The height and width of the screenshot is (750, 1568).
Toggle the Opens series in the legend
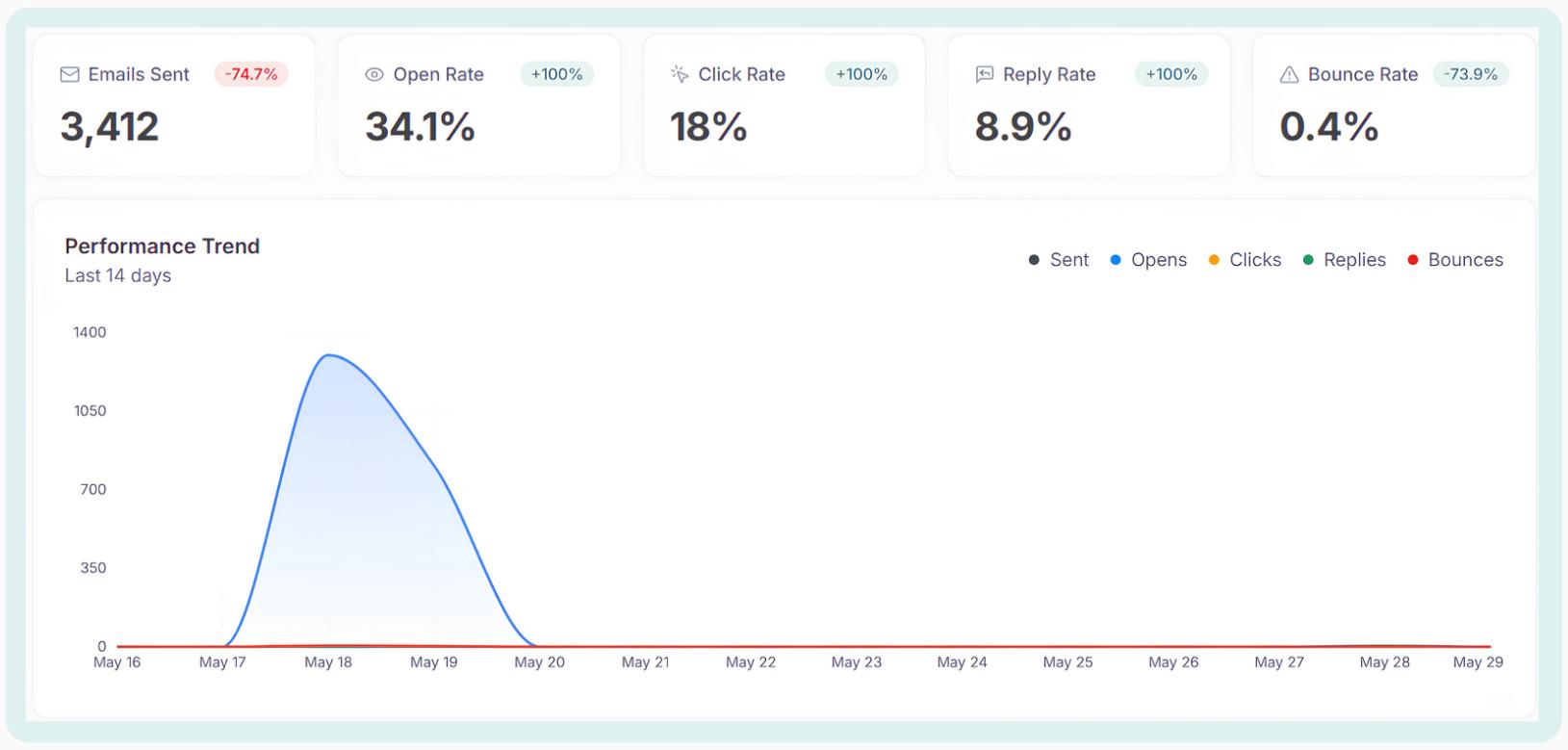point(1148,260)
